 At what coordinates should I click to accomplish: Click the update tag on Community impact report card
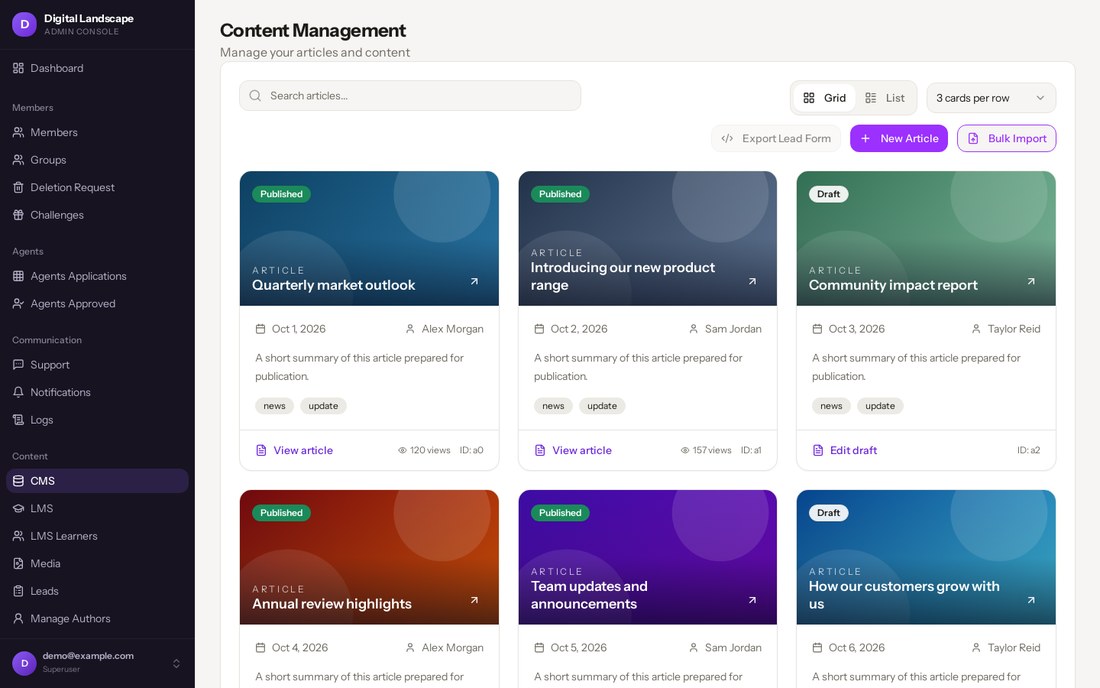(880, 406)
